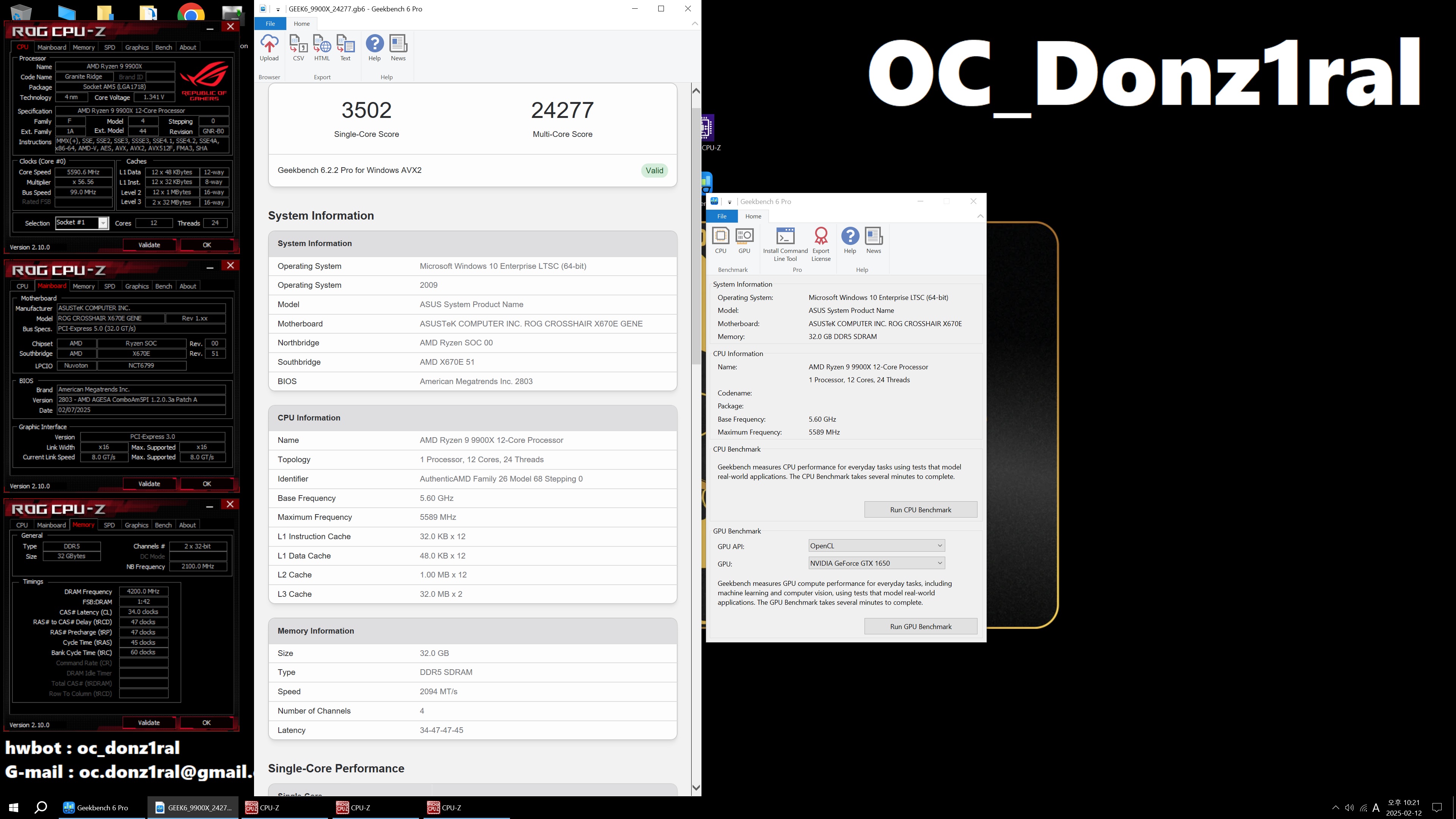Viewport: 1456px width, 819px height.
Task: Switch to Mainboard tab in top CPU-Z window
Action: [x=52, y=47]
